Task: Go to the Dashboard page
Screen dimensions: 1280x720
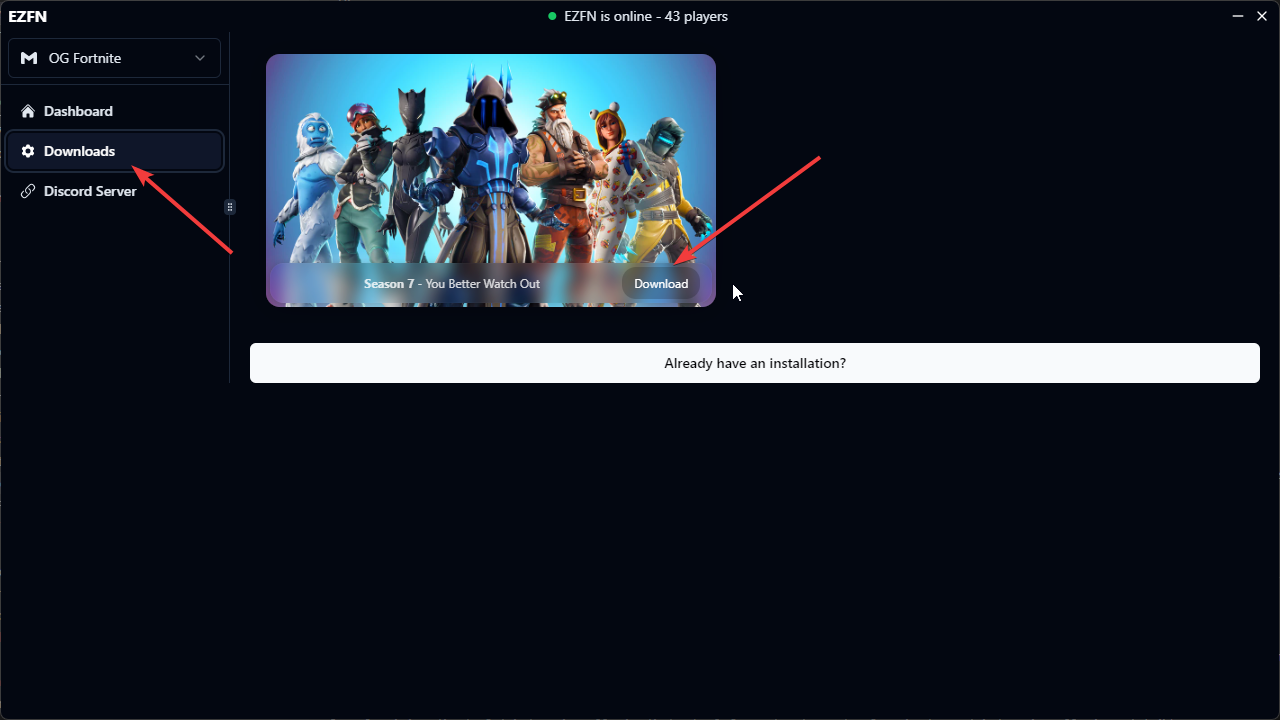Action: [78, 111]
